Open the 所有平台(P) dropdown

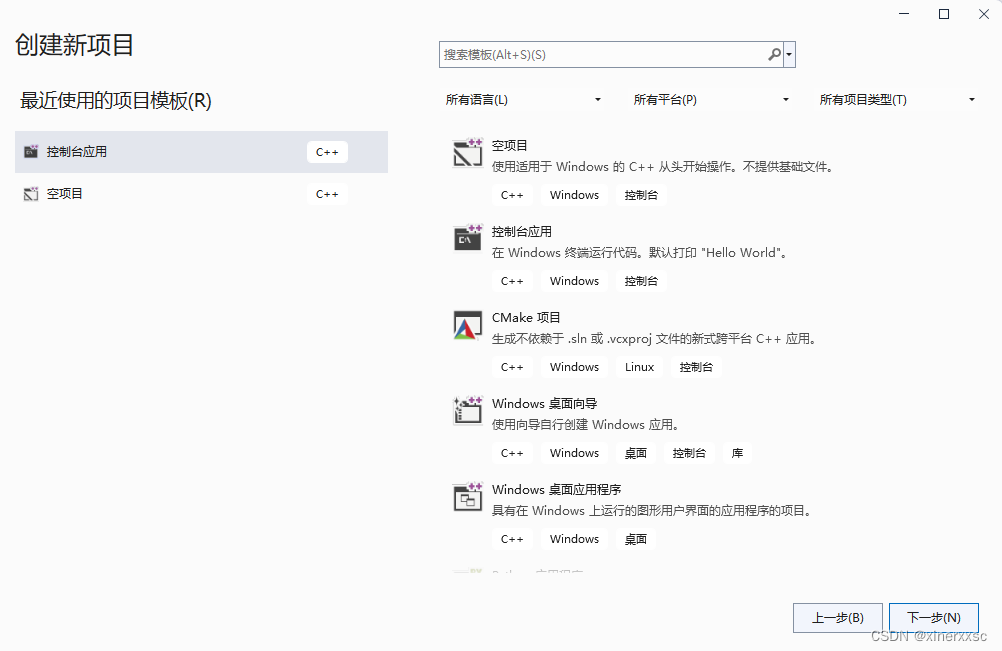click(x=711, y=99)
